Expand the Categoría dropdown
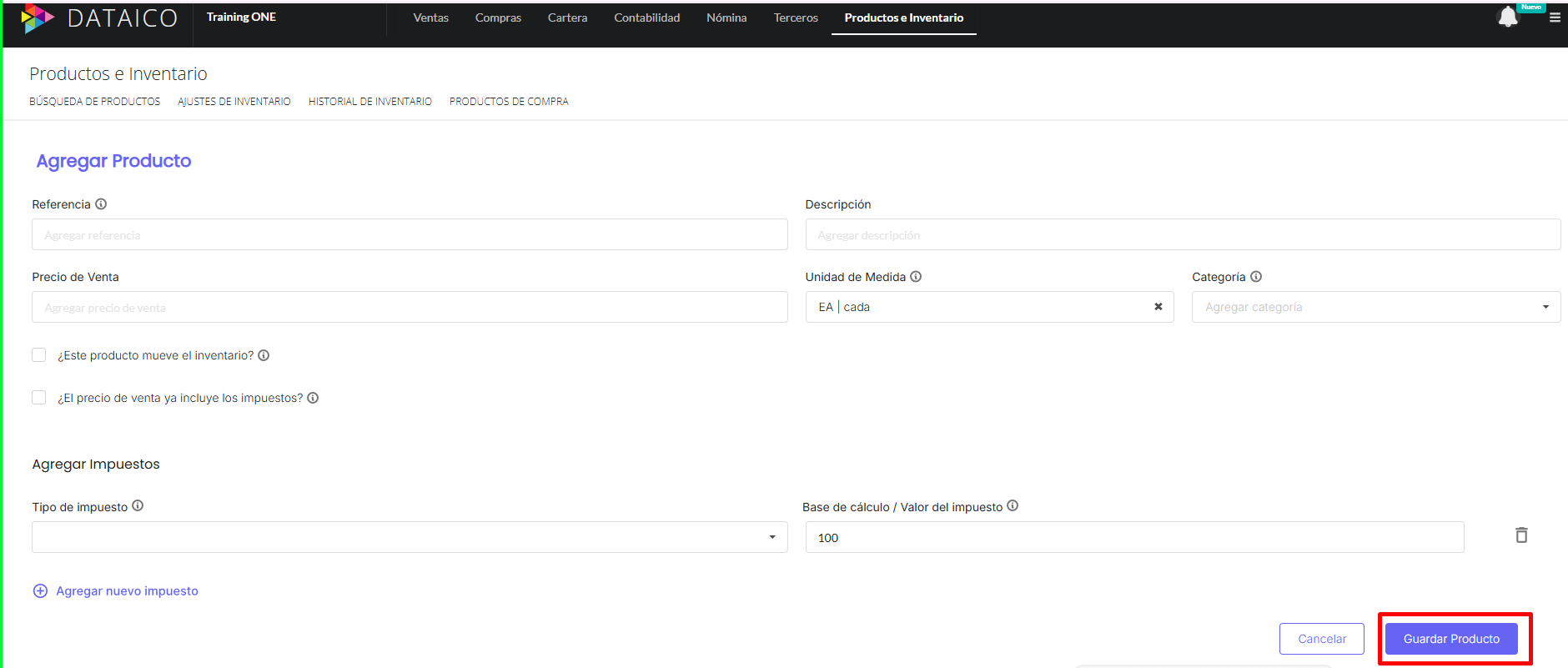Viewport: 1568px width, 668px height. [1375, 307]
